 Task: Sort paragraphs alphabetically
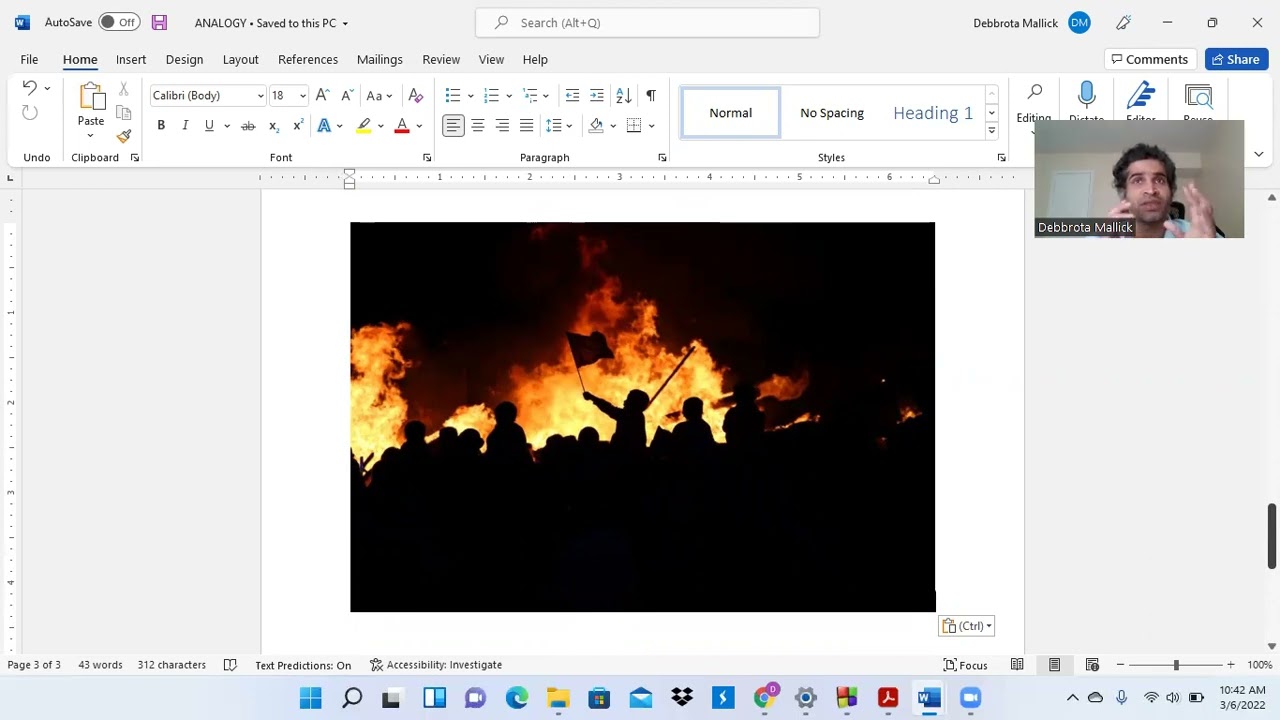click(x=623, y=96)
